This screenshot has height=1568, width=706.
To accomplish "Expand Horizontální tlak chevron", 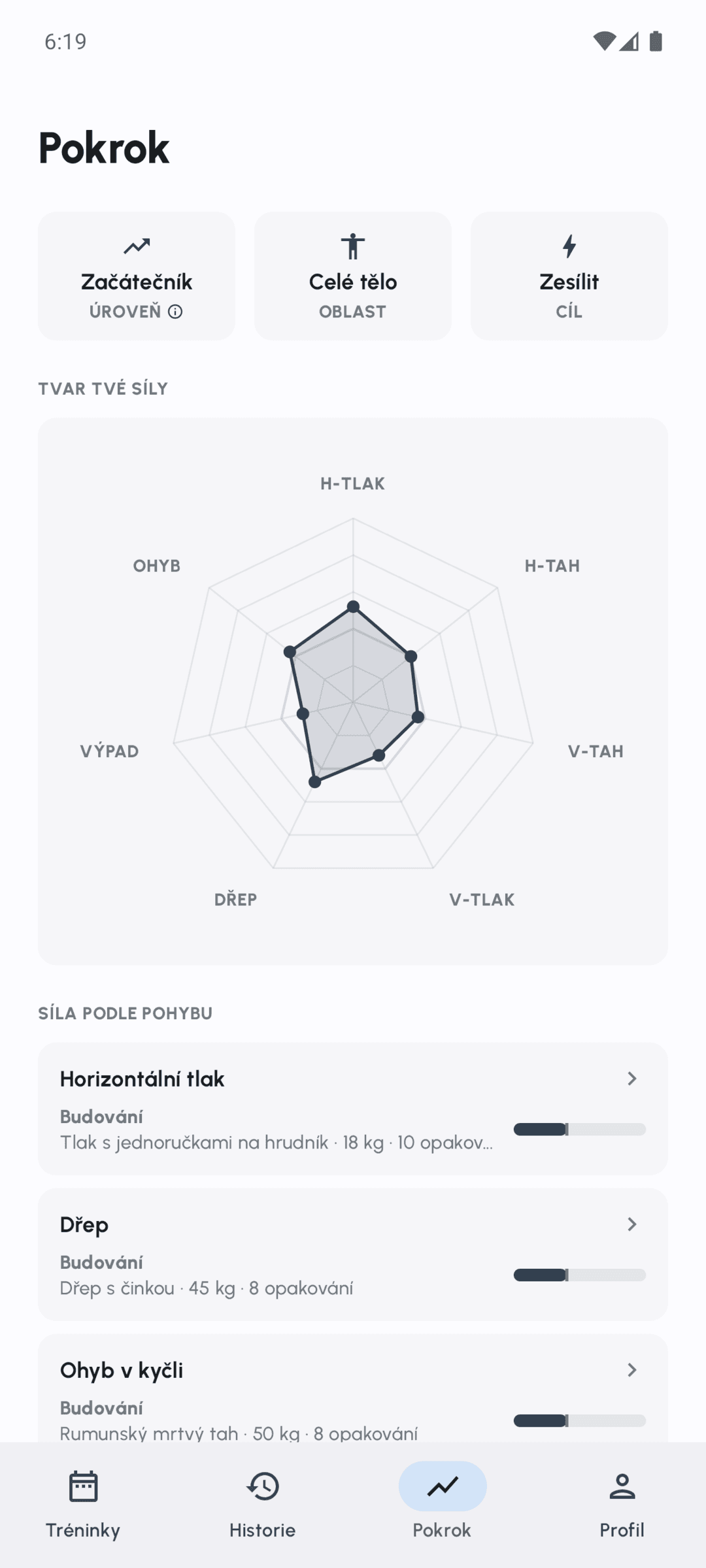I will 631,1079.
